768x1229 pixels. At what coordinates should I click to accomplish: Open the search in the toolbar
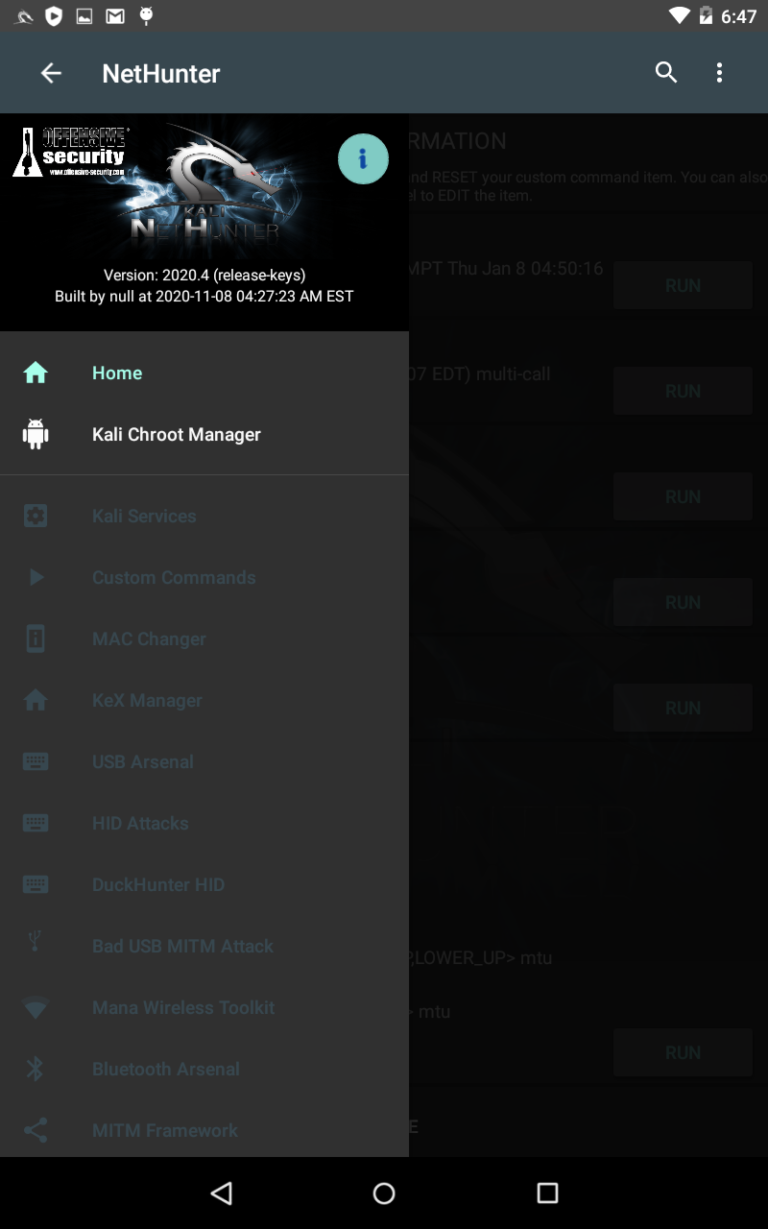point(666,72)
